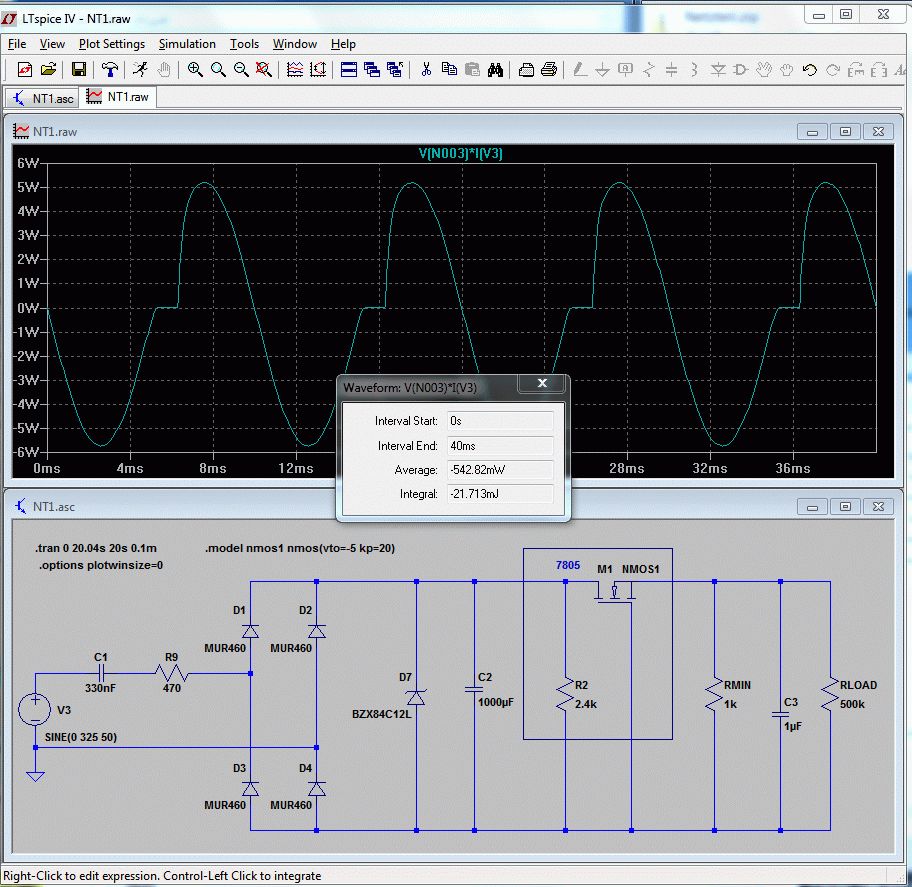The width and height of the screenshot is (912, 887).
Task: Switch to the NT1.asc tab
Action: coord(42,97)
